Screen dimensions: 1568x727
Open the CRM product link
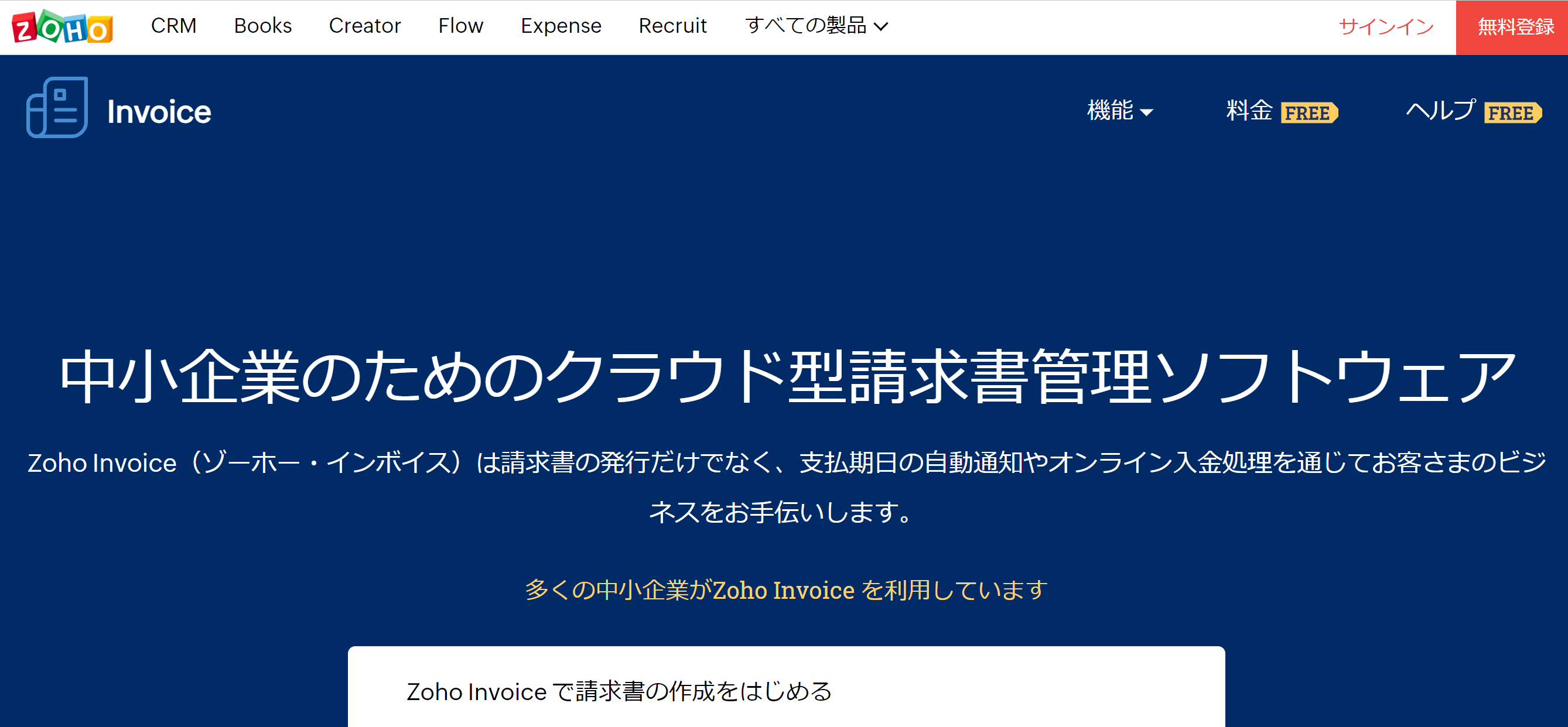click(173, 26)
